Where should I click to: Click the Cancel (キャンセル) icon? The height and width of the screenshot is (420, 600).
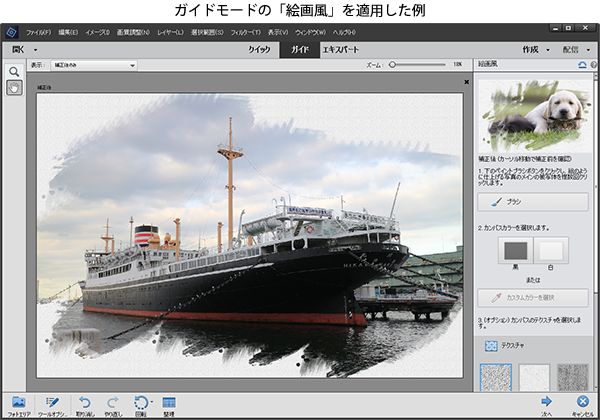point(582,406)
